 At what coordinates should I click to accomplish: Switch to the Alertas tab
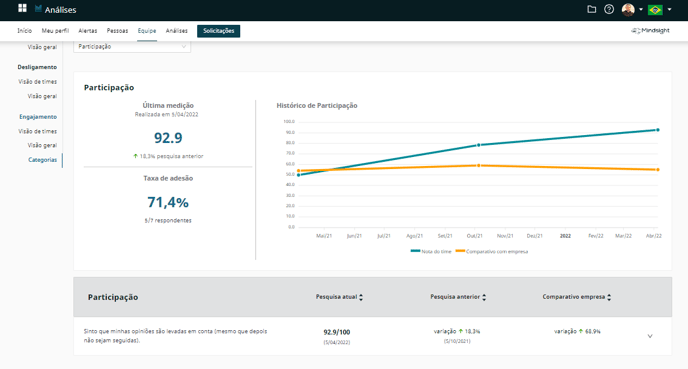point(88,31)
